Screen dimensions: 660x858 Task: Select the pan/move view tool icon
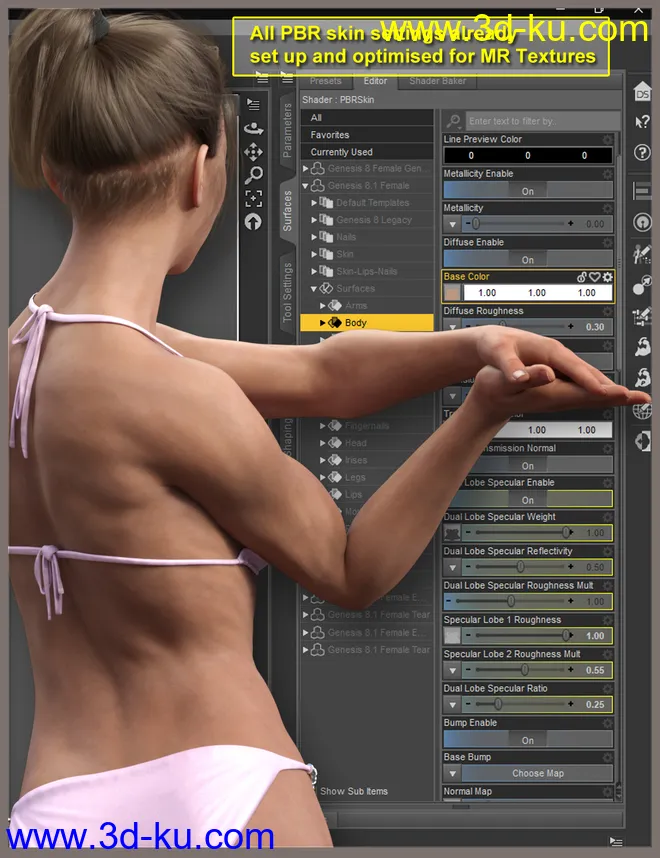tap(253, 152)
